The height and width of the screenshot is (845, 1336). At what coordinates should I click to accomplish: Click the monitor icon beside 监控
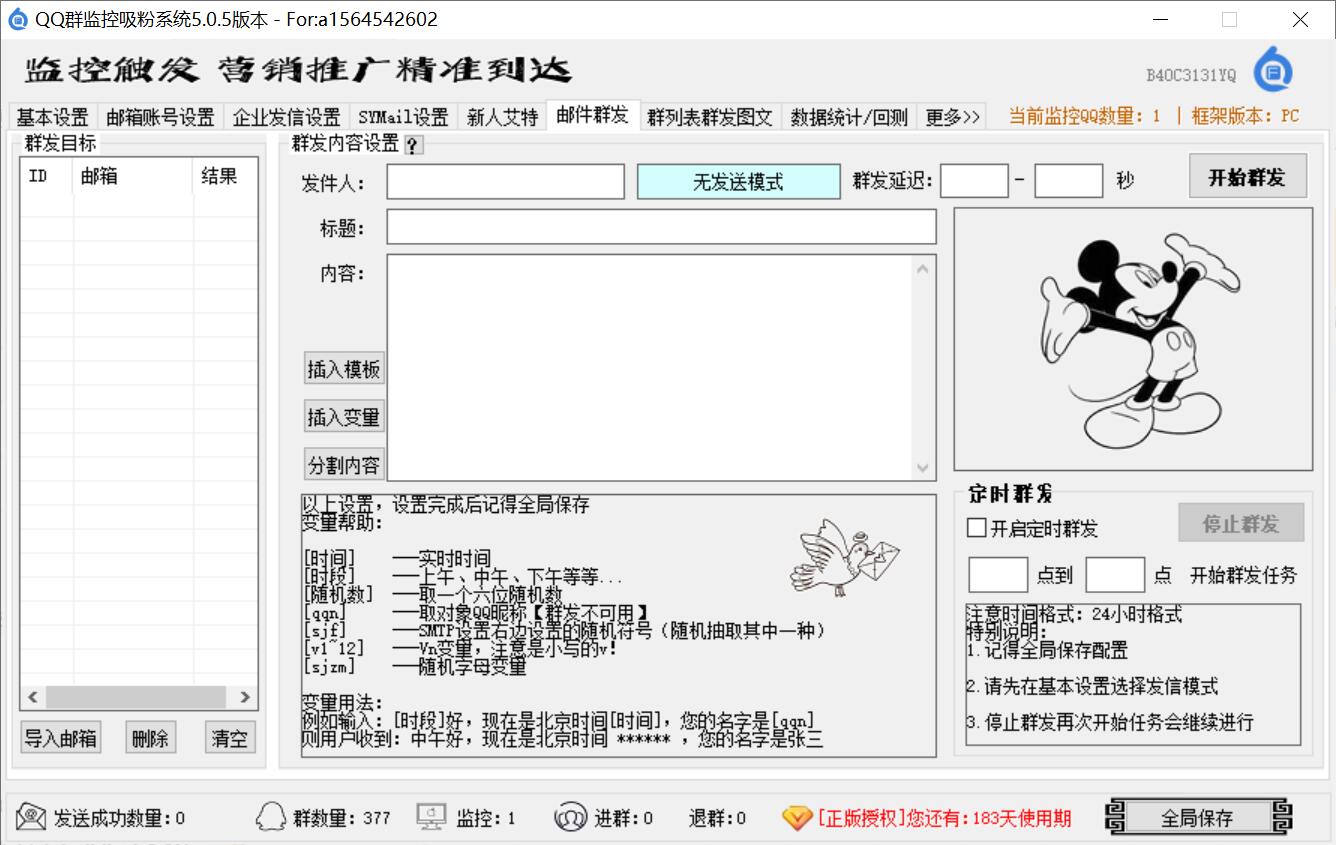(x=431, y=817)
